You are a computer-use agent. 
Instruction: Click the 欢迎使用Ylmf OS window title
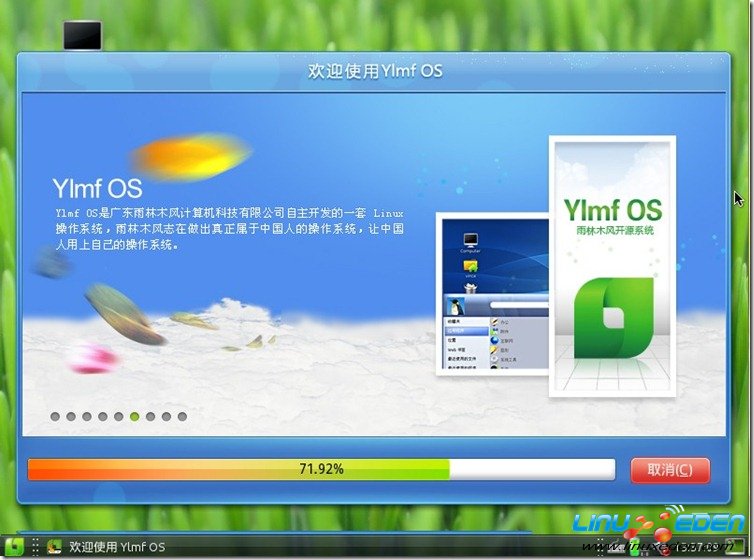click(375, 71)
